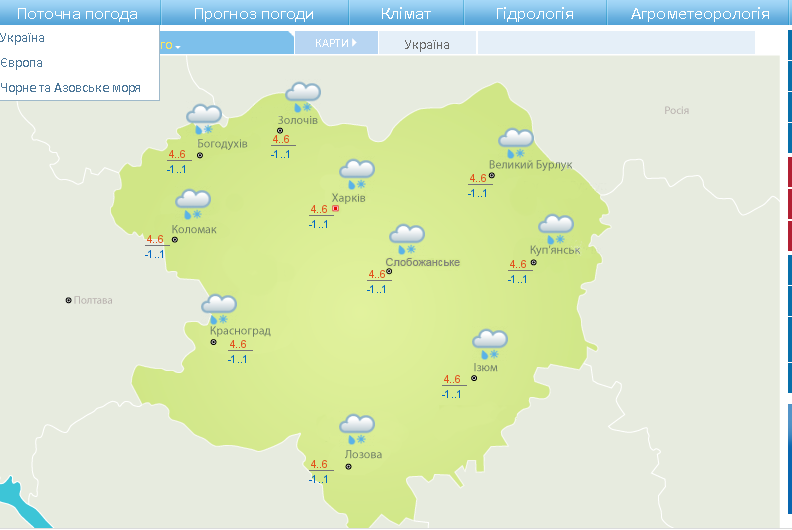Viewport: 792px width, 530px height.
Task: Click the Харків city label
Action: 349,198
